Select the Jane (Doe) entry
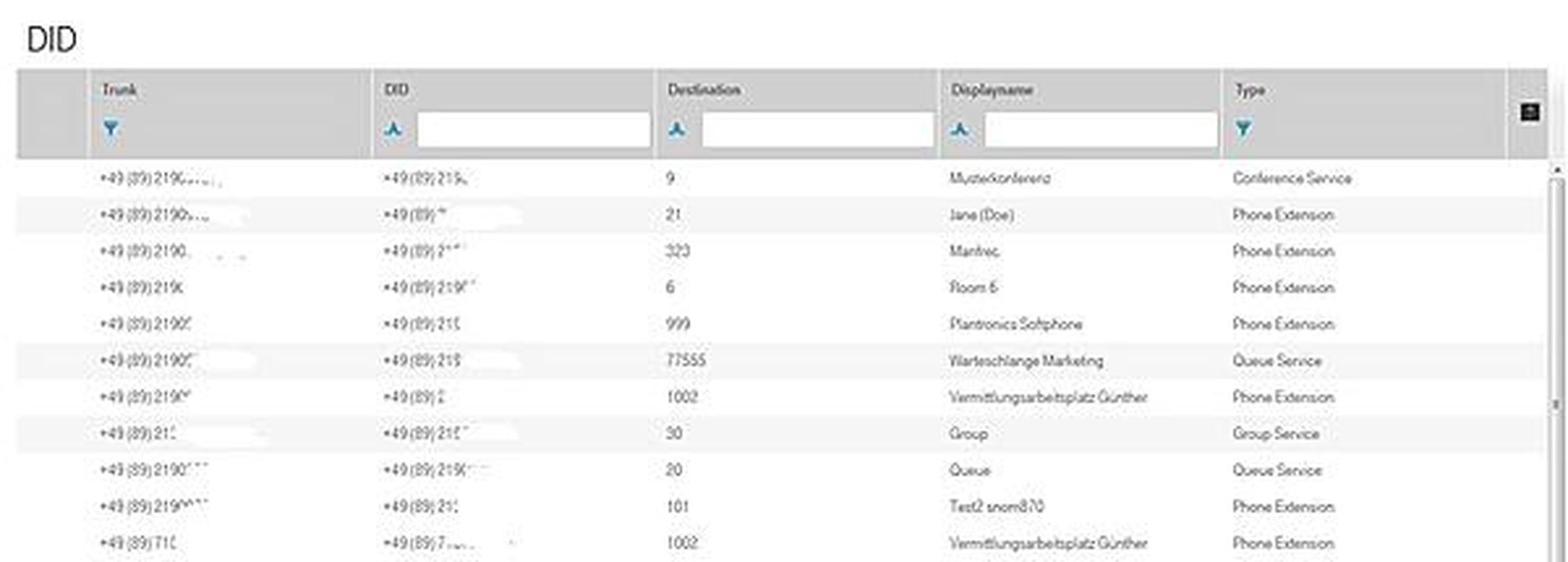The height and width of the screenshot is (562, 1568). tap(981, 215)
